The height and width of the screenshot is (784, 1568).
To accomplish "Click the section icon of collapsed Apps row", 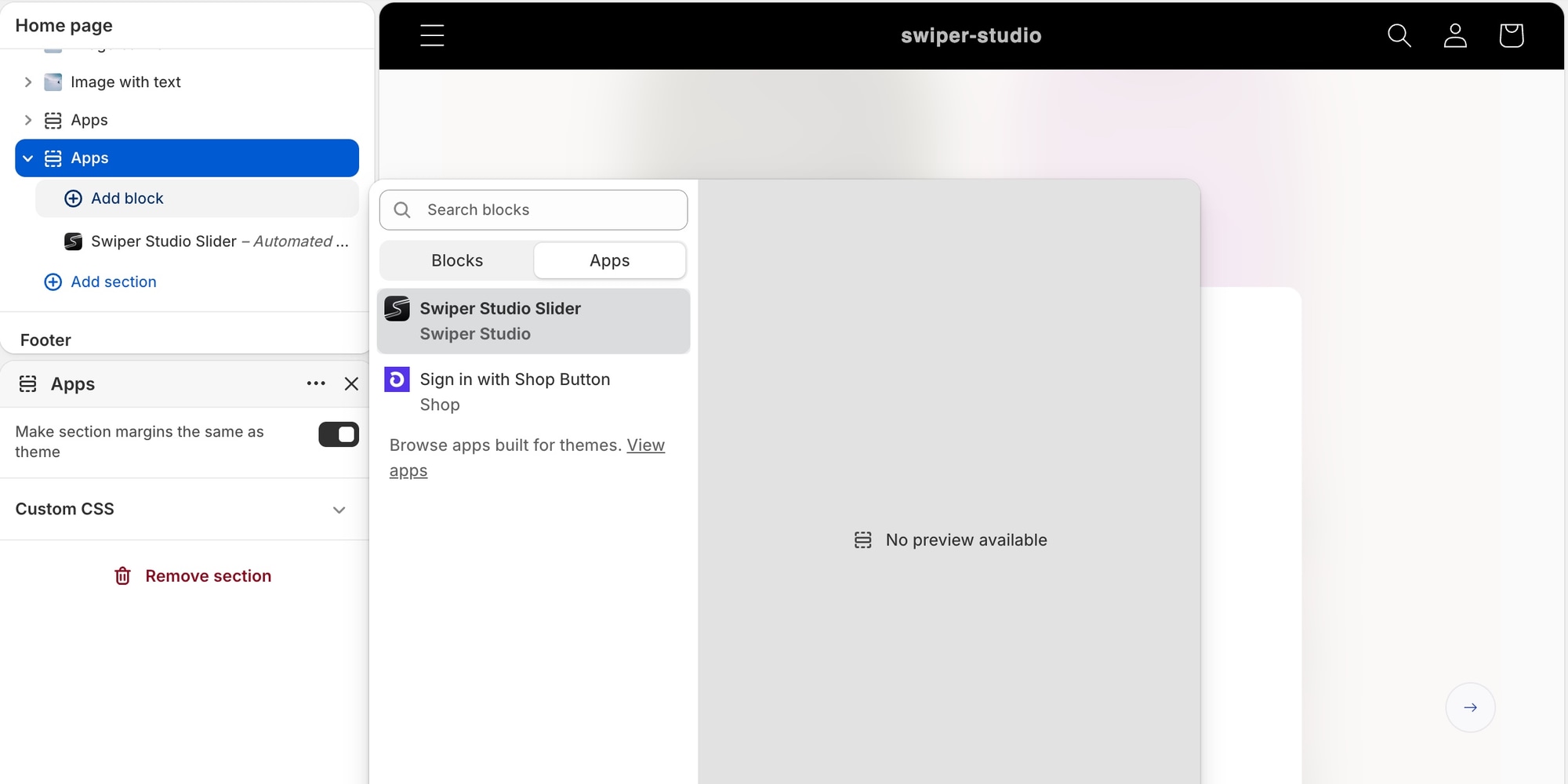I will pyautogui.click(x=53, y=120).
